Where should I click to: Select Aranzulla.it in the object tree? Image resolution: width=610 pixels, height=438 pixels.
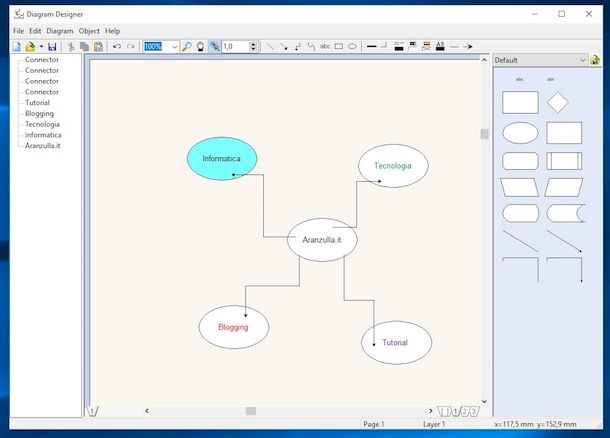43,146
